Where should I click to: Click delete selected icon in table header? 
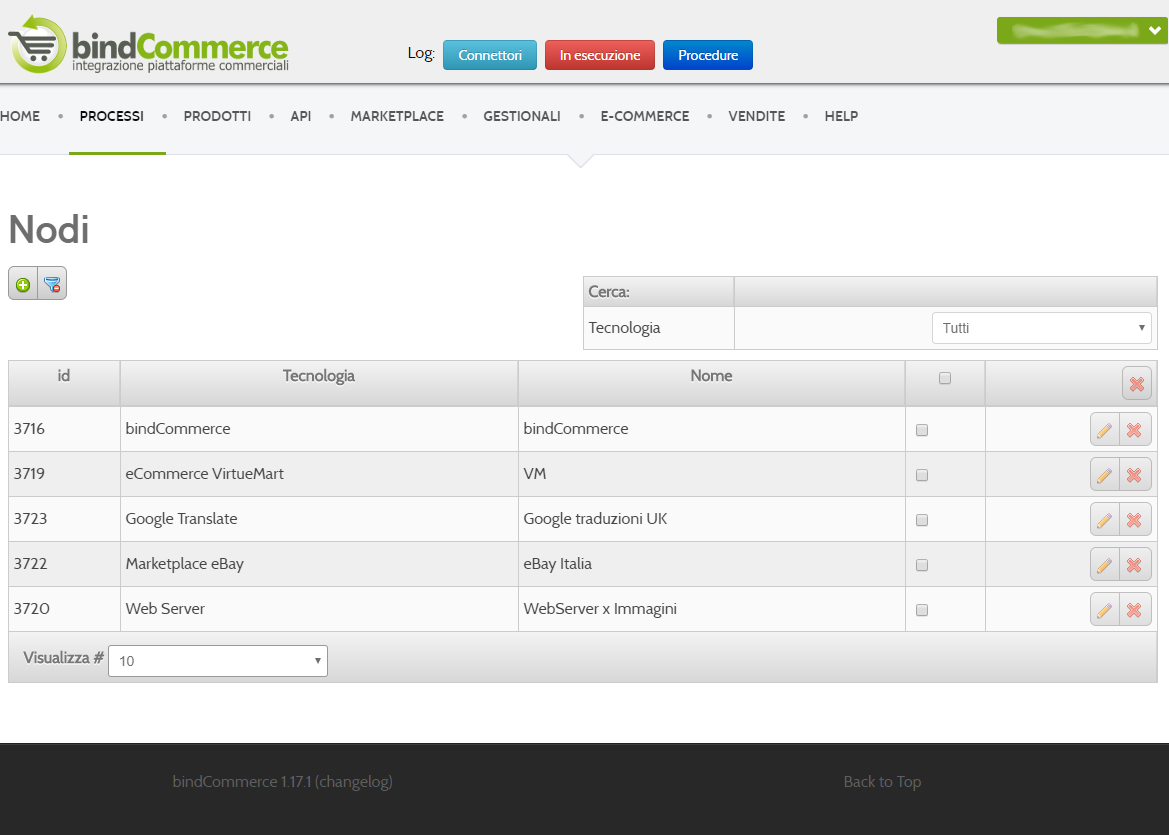coord(1136,384)
